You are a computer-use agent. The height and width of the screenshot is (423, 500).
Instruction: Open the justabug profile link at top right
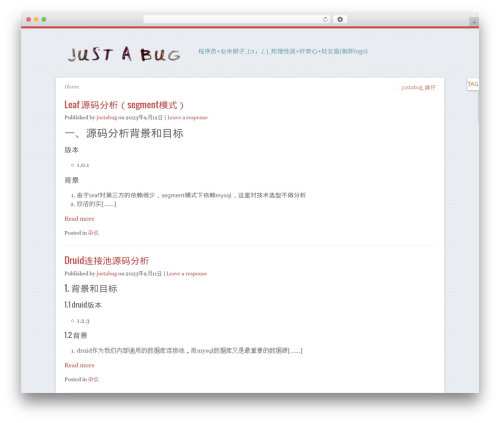click(x=418, y=87)
